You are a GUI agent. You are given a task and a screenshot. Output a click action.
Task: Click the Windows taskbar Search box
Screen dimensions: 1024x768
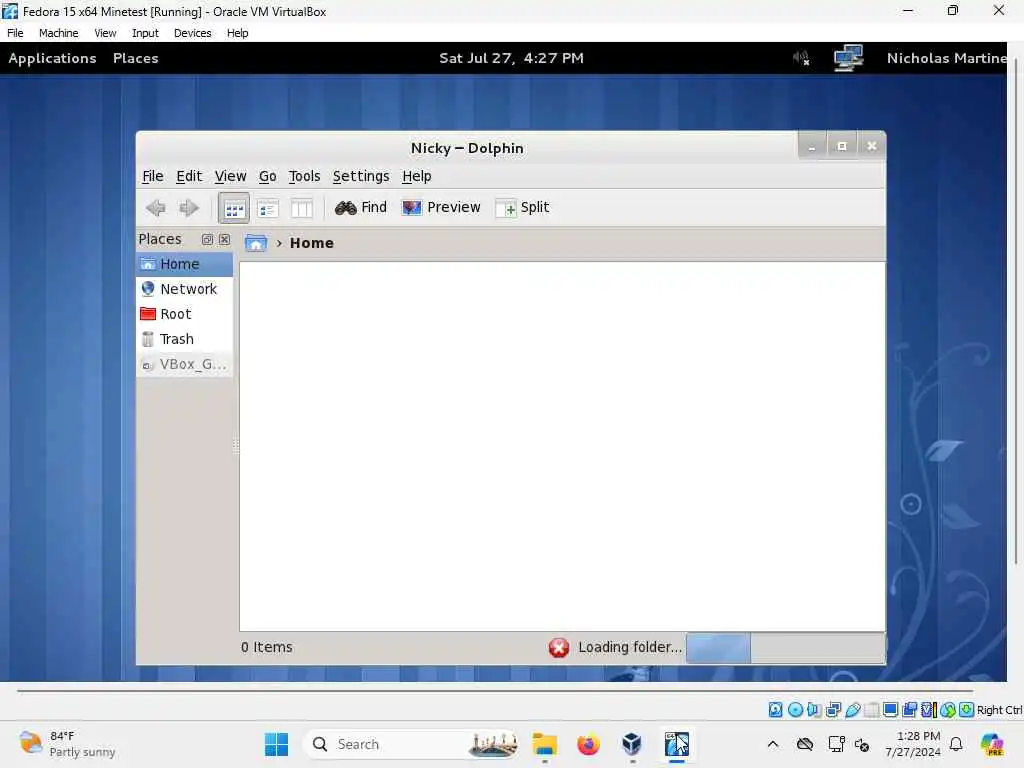pyautogui.click(x=411, y=744)
